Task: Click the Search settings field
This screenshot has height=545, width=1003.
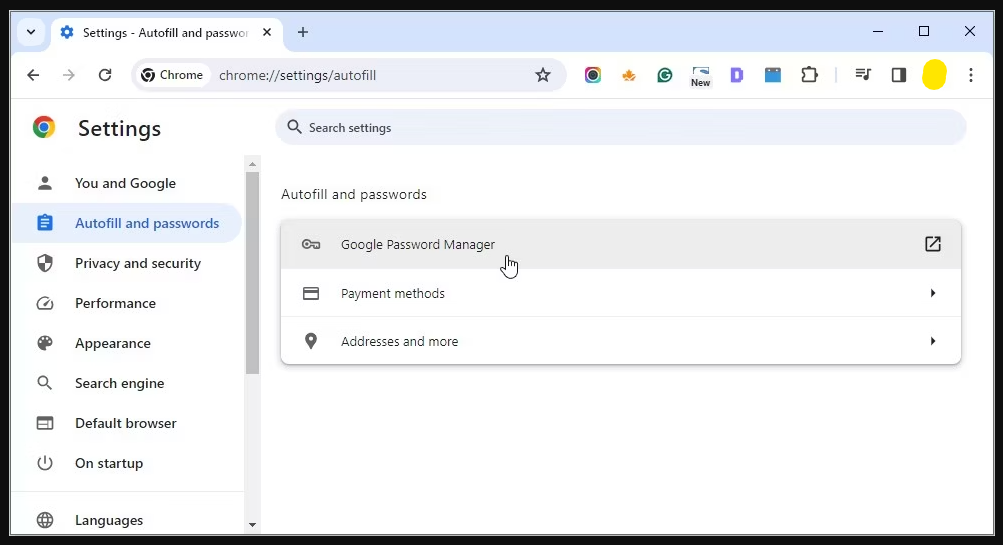Action: point(620,127)
